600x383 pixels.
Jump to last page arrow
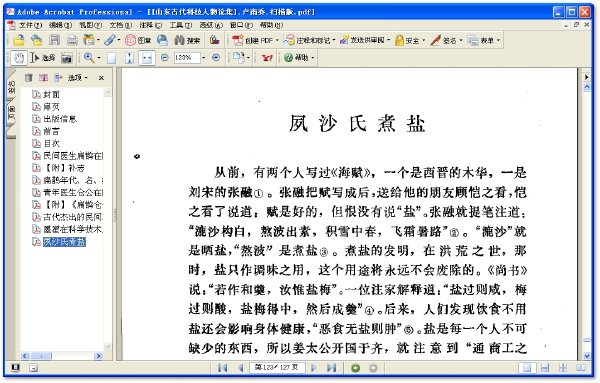tap(331, 368)
